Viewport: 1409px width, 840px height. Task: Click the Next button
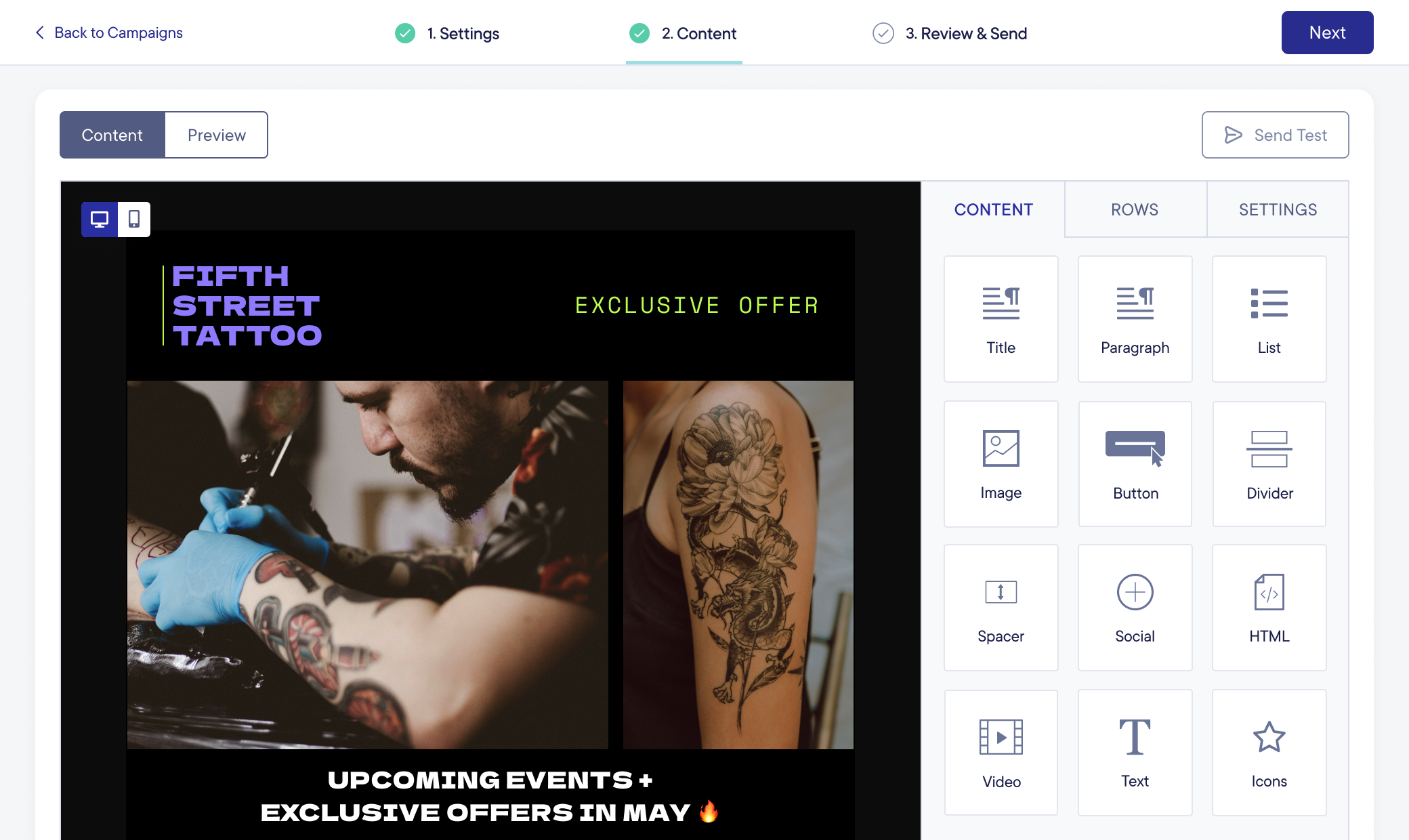click(x=1327, y=33)
